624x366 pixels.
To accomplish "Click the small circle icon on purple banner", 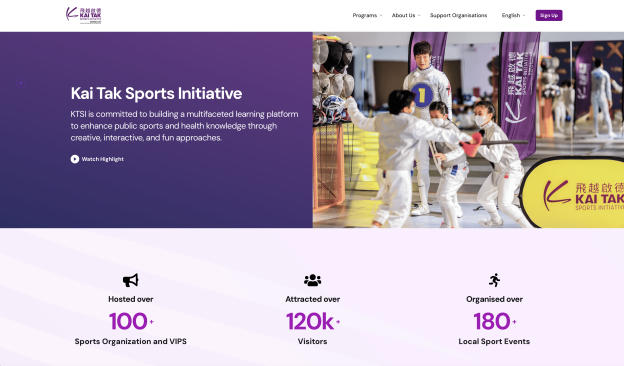I will pyautogui.click(x=21, y=83).
